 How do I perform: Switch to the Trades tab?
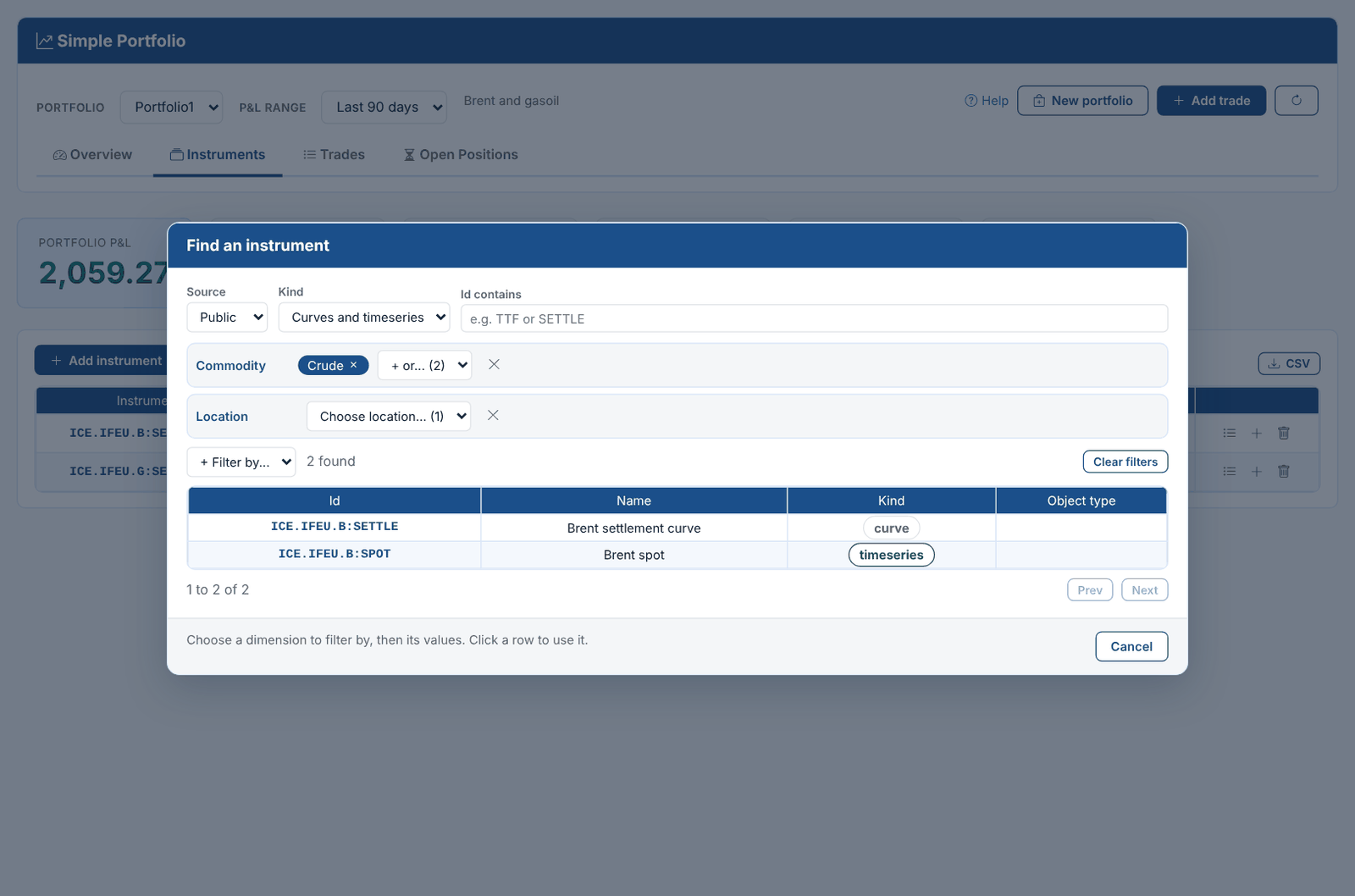[x=334, y=155]
